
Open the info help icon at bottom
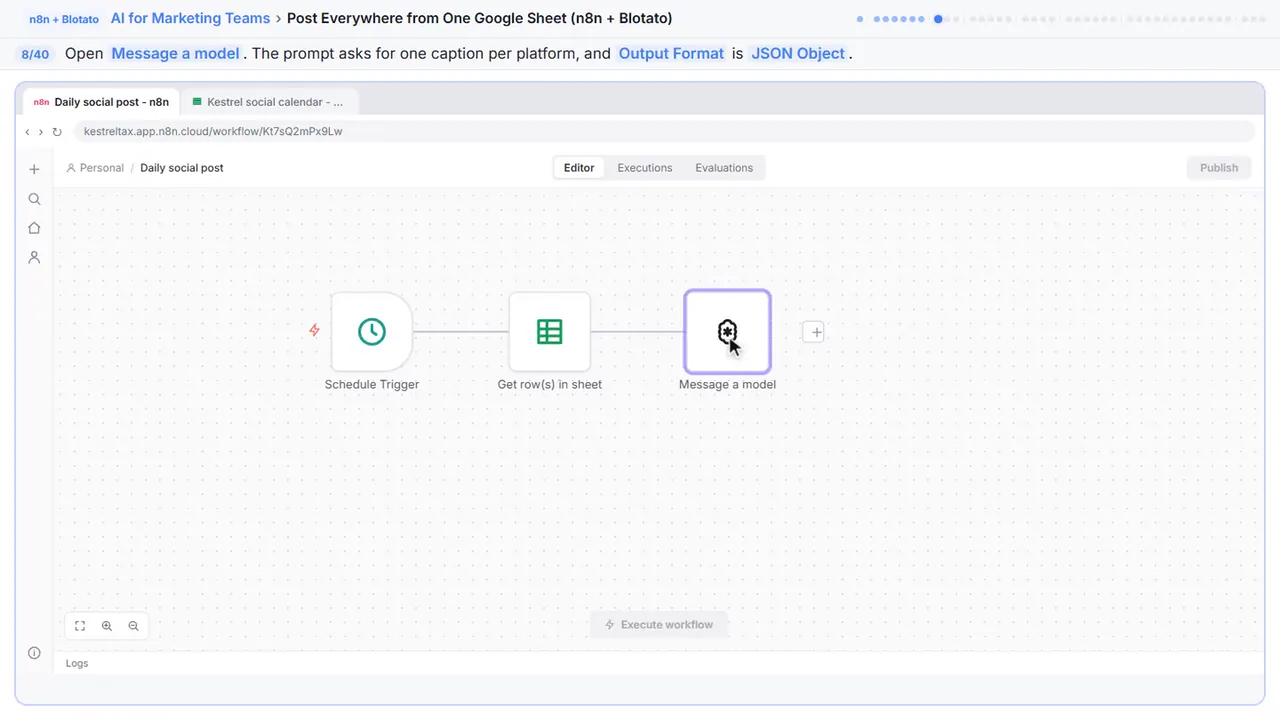click(34, 653)
